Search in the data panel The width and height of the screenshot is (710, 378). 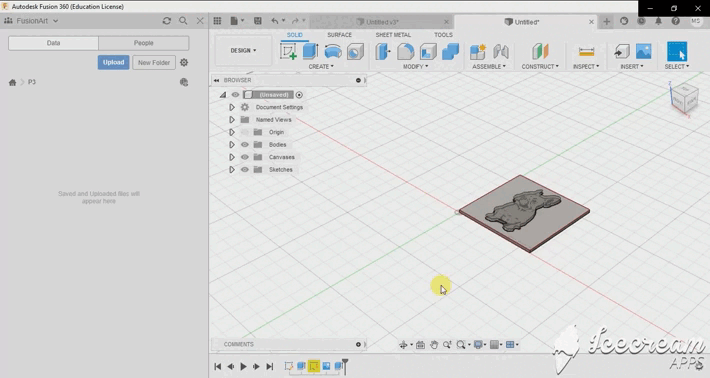183,21
